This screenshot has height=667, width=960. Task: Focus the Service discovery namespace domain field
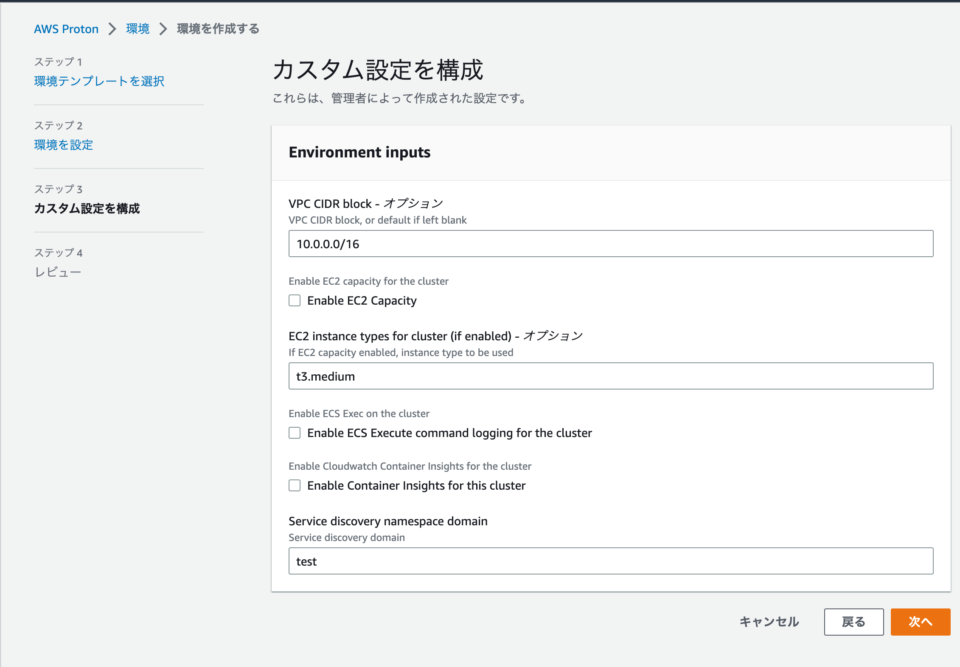pyautogui.click(x=610, y=561)
